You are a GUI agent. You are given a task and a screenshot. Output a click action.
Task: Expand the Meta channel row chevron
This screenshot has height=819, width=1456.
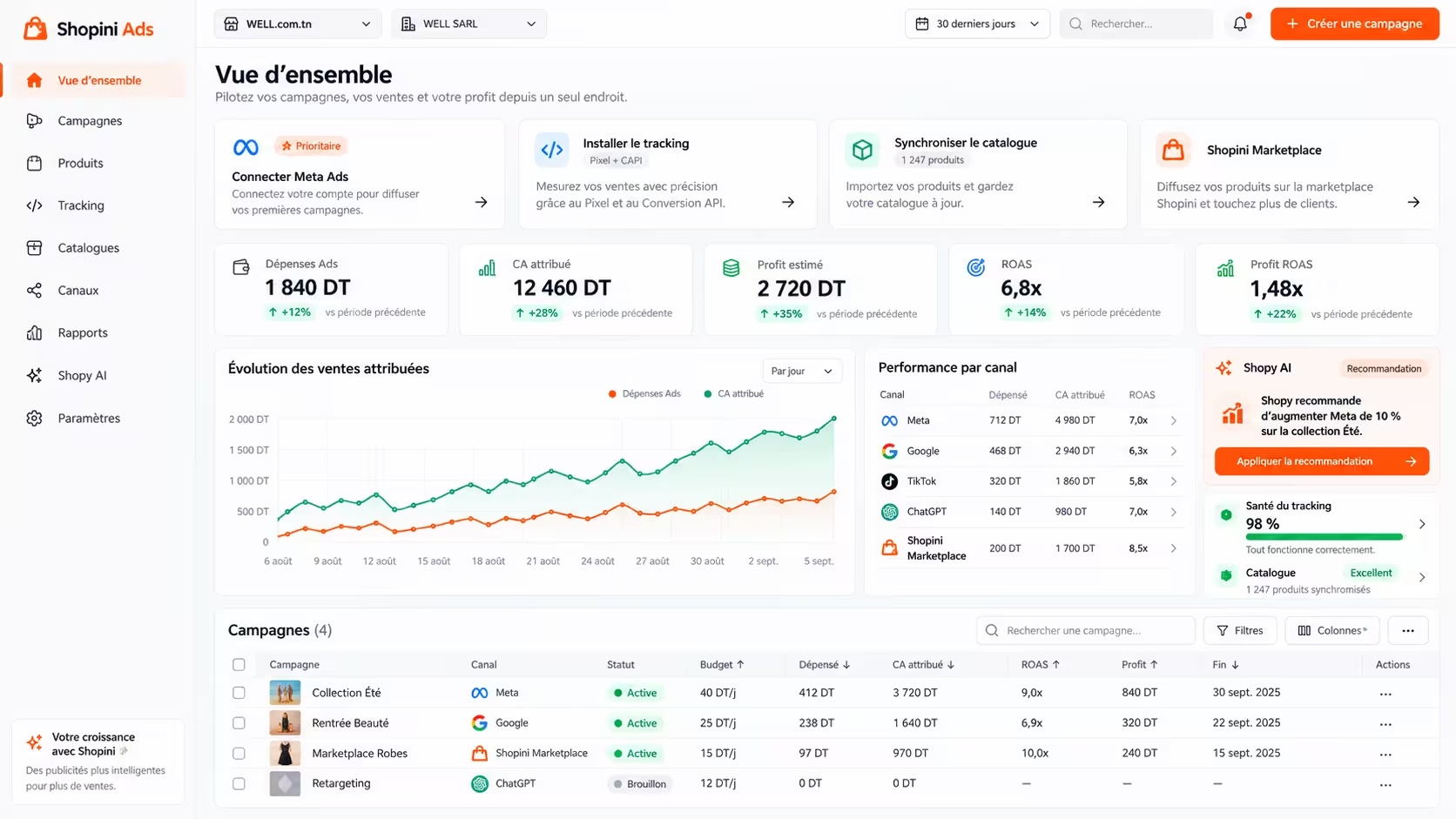click(1174, 420)
